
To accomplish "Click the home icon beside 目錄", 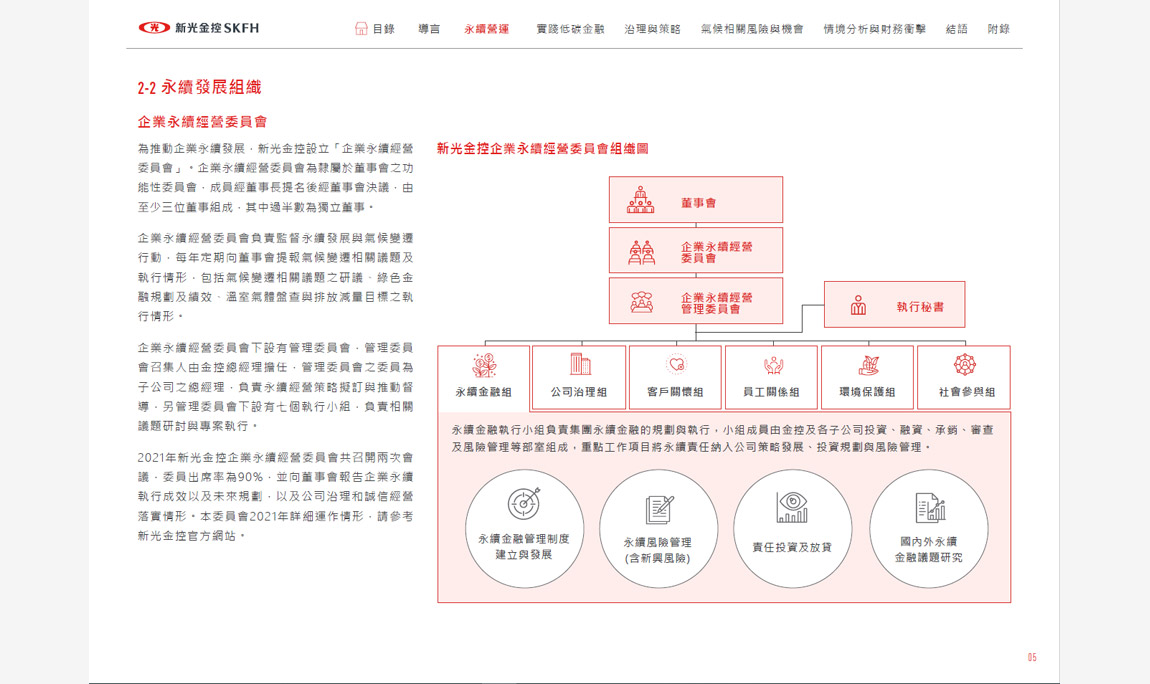I will pos(361,29).
